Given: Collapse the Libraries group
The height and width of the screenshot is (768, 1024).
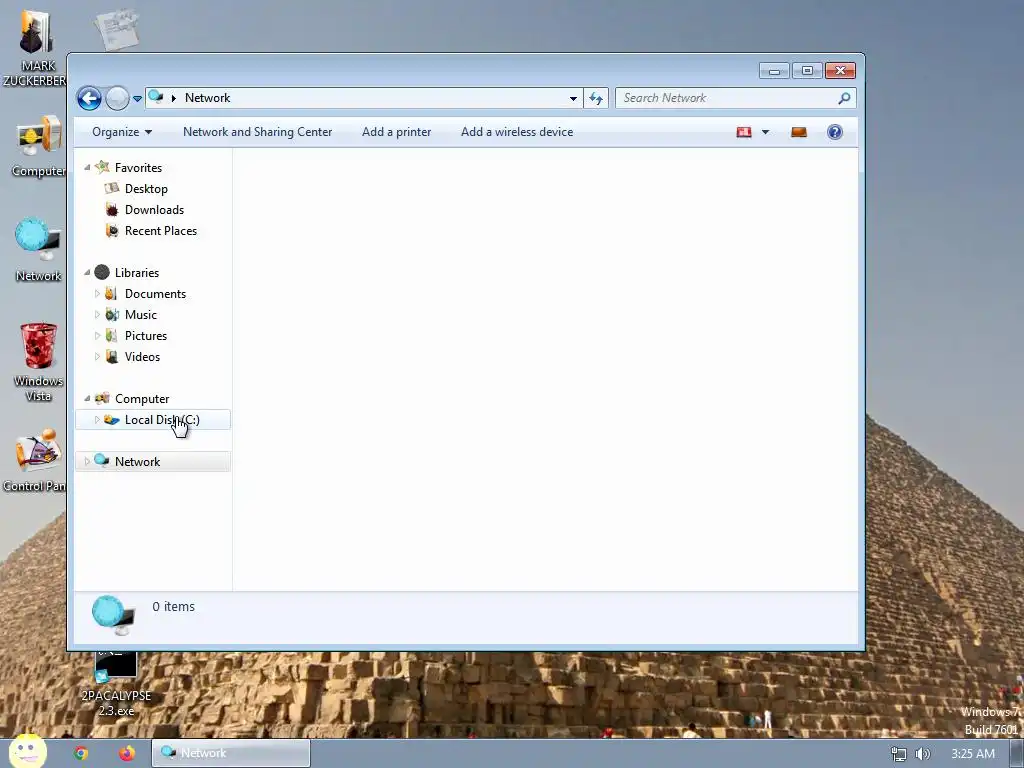Looking at the screenshot, I should tap(88, 272).
